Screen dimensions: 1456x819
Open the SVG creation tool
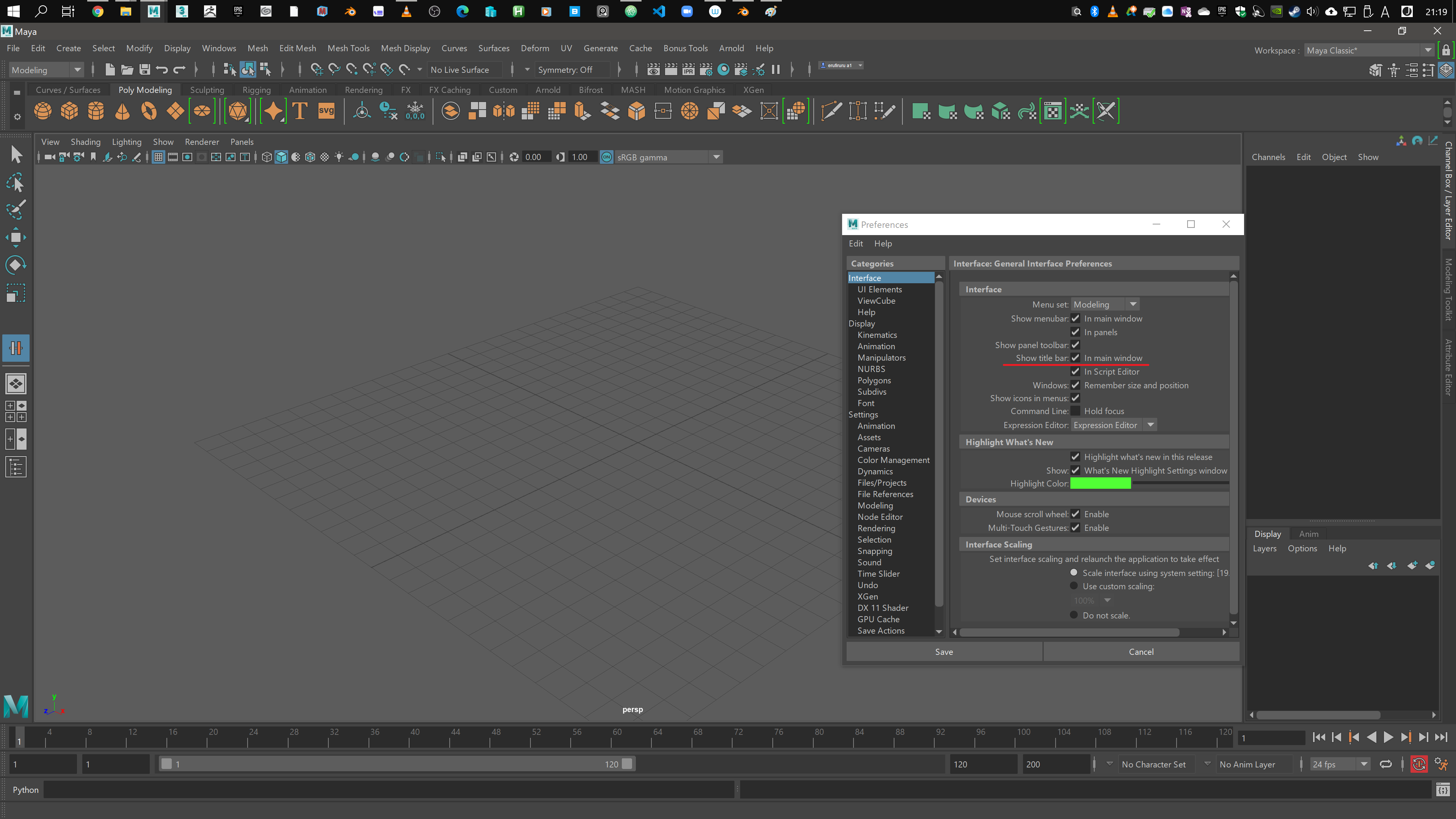326,111
